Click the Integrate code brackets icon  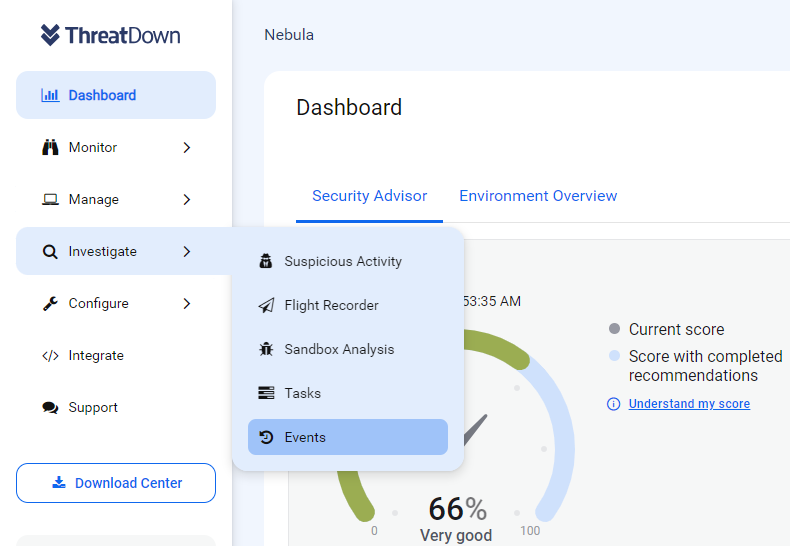[x=50, y=356]
